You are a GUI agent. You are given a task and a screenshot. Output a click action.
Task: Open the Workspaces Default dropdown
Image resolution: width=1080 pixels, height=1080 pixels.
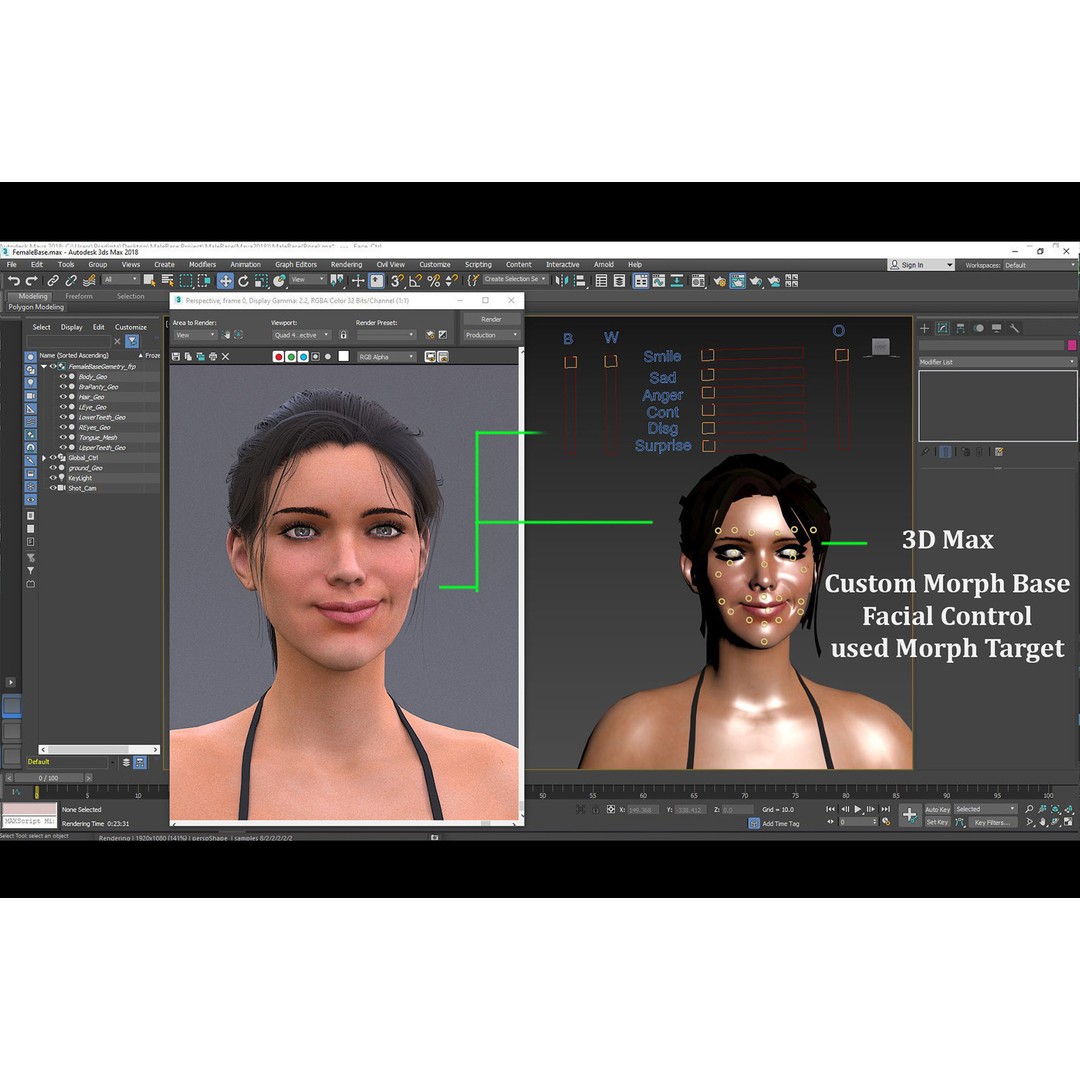click(x=1039, y=265)
